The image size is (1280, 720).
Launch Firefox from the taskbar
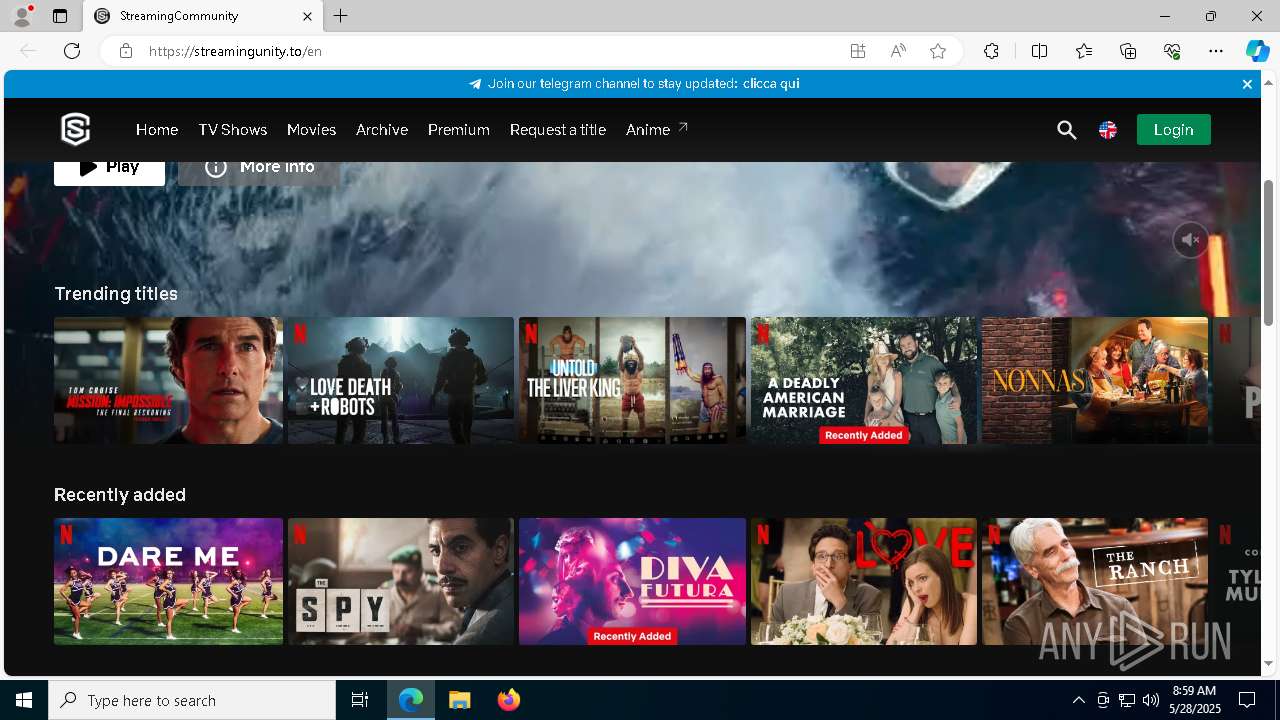[x=509, y=700]
